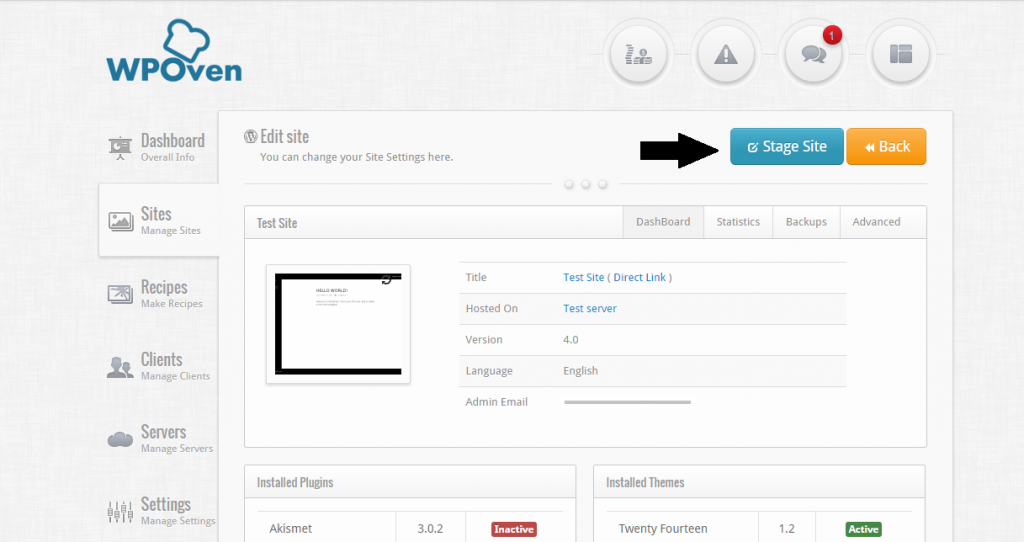Image resolution: width=1024 pixels, height=542 pixels.
Task: Open the Direct Link hyperlink
Action: (x=639, y=278)
